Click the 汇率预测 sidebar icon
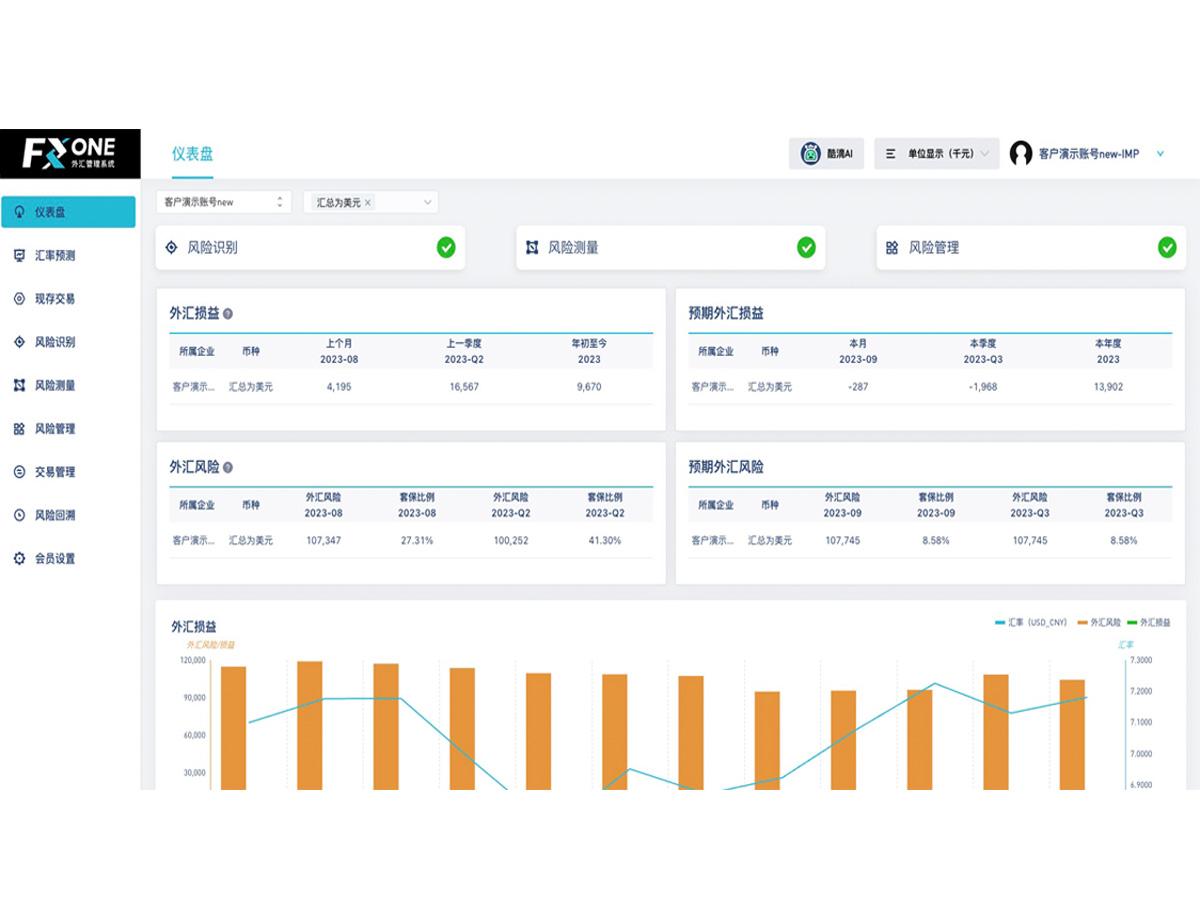Screen dimensions: 1200x900 click(x=19, y=256)
